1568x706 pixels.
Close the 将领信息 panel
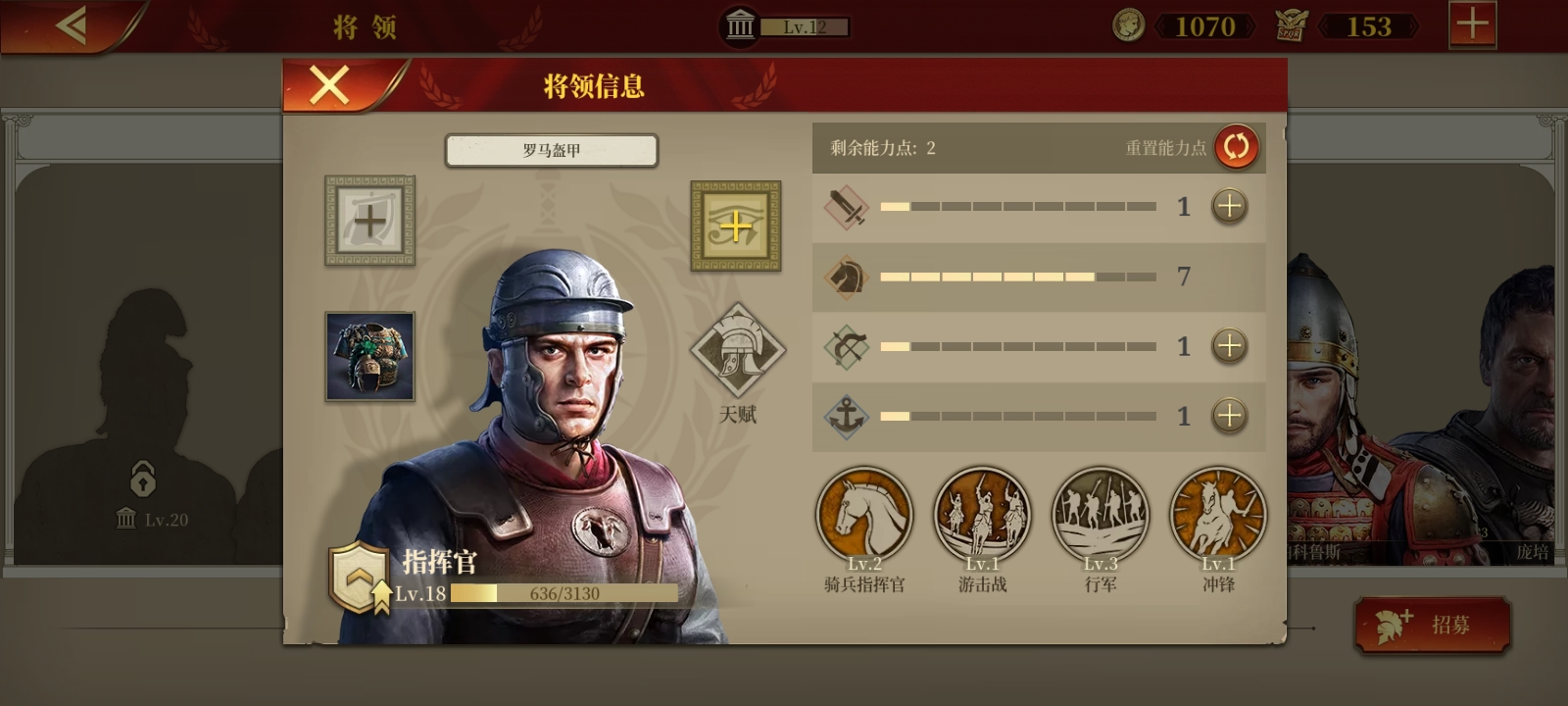click(329, 85)
